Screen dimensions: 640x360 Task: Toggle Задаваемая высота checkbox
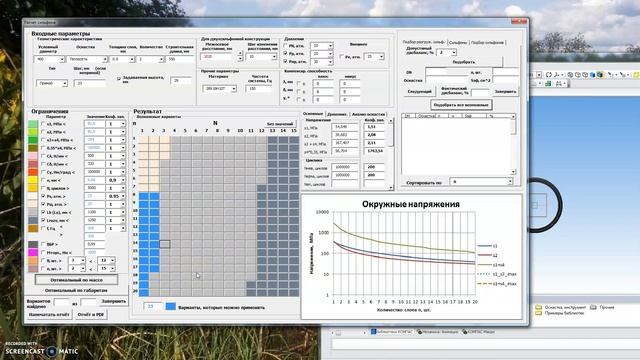(119, 78)
